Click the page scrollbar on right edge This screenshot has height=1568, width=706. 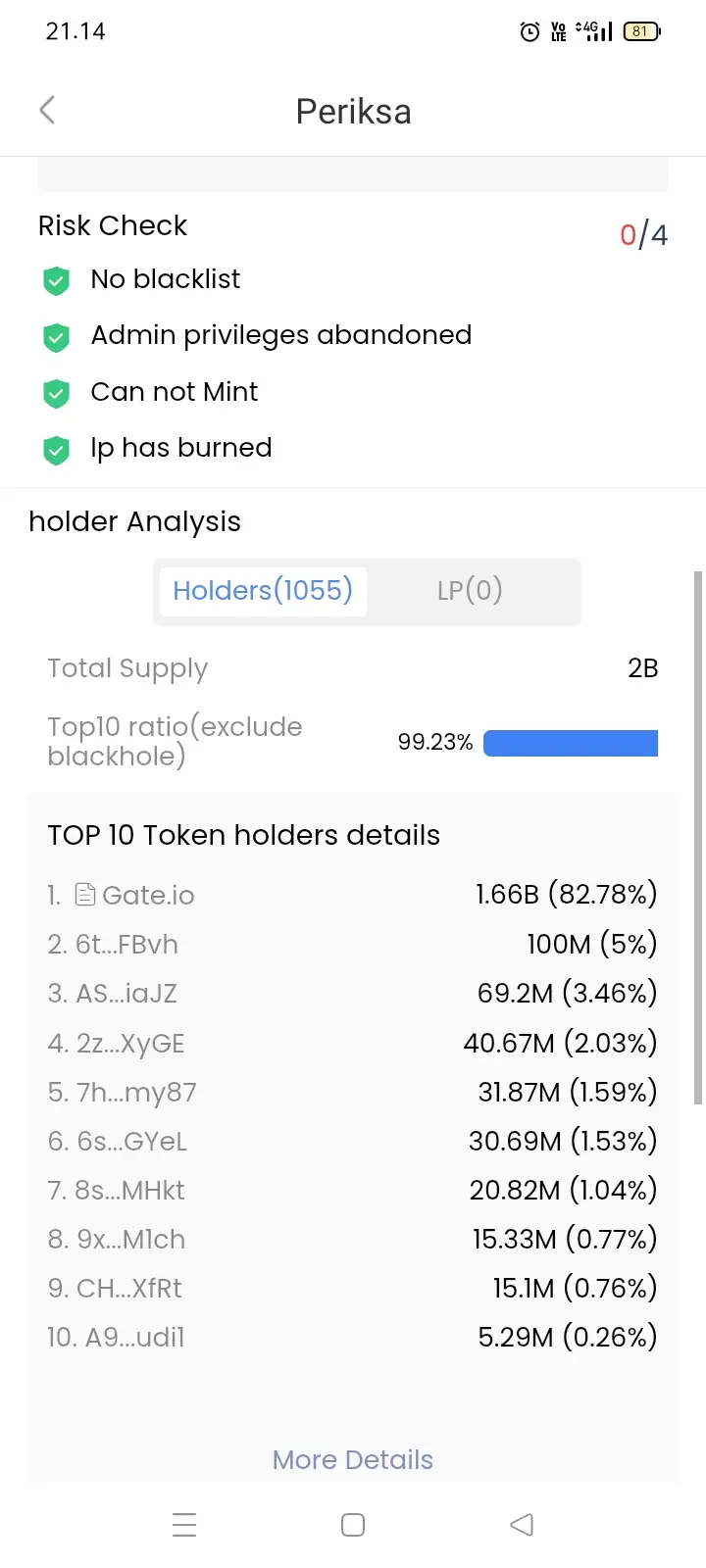point(698,838)
